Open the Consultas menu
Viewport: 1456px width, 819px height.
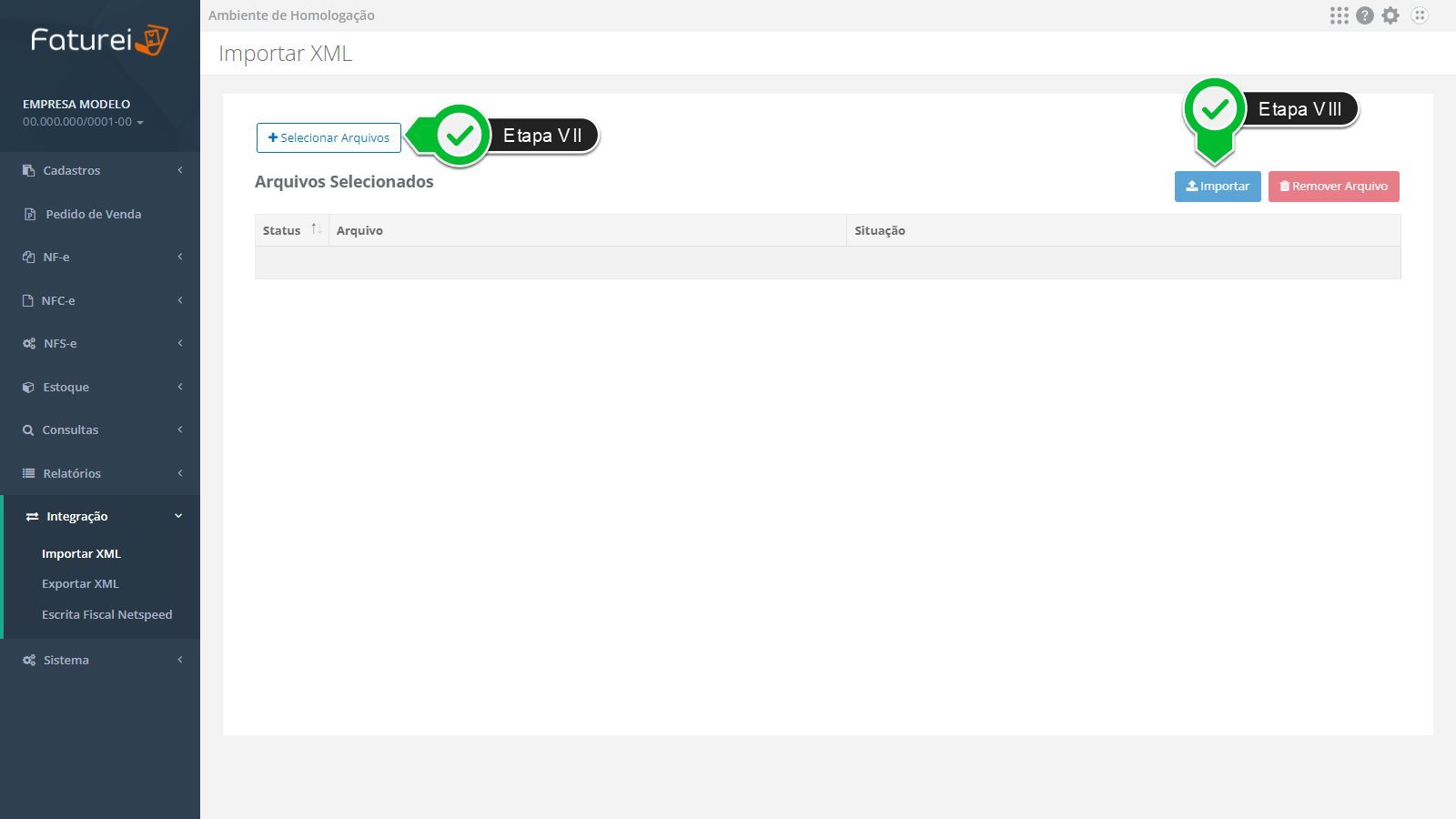pos(100,430)
